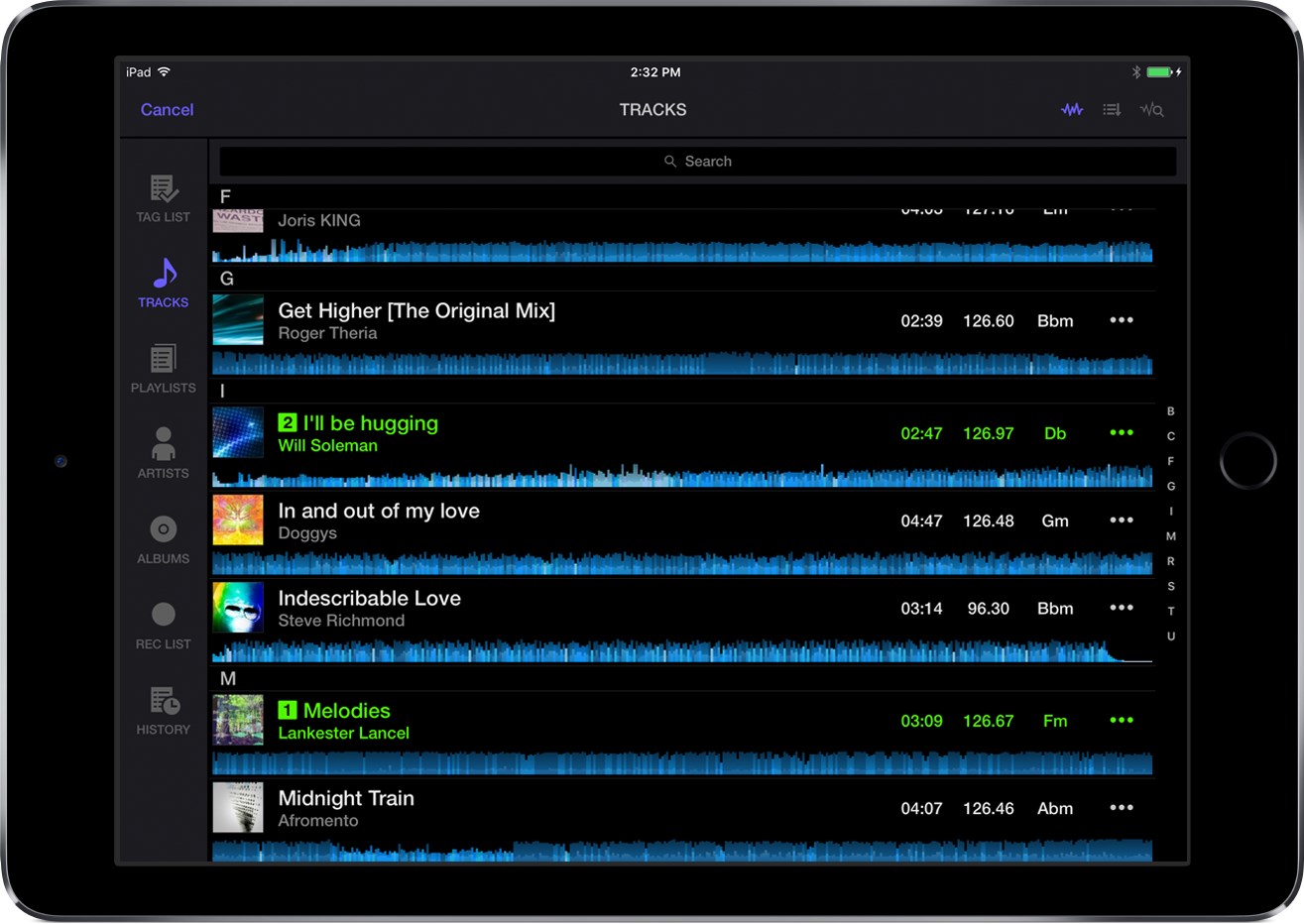
Task: Open the options menu for Midnight Train
Action: point(1122,808)
